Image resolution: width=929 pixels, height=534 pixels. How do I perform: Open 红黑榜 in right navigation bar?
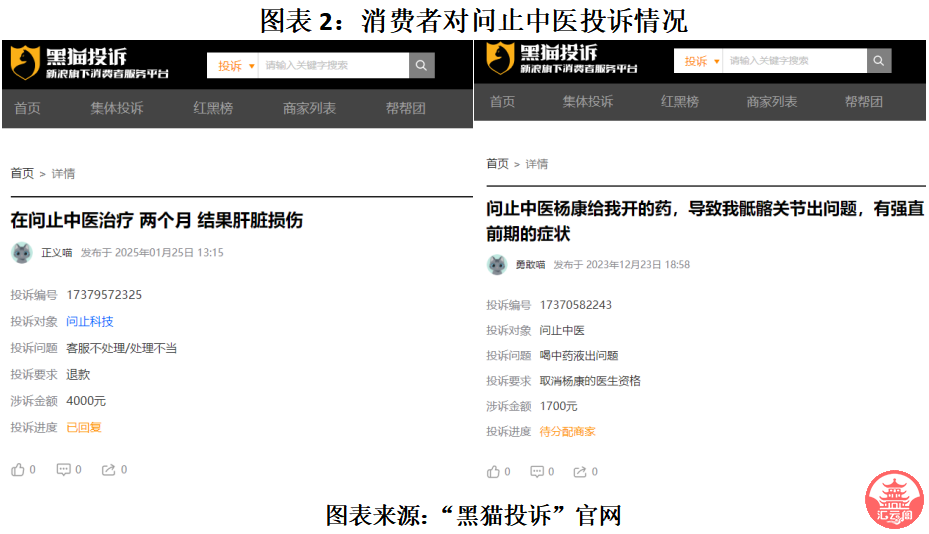pos(680,101)
